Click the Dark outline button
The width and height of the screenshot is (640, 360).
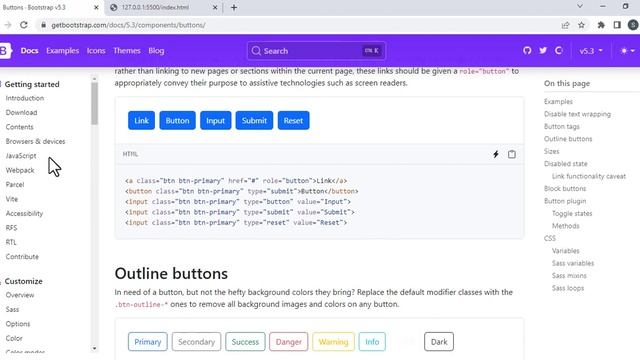coord(439,342)
